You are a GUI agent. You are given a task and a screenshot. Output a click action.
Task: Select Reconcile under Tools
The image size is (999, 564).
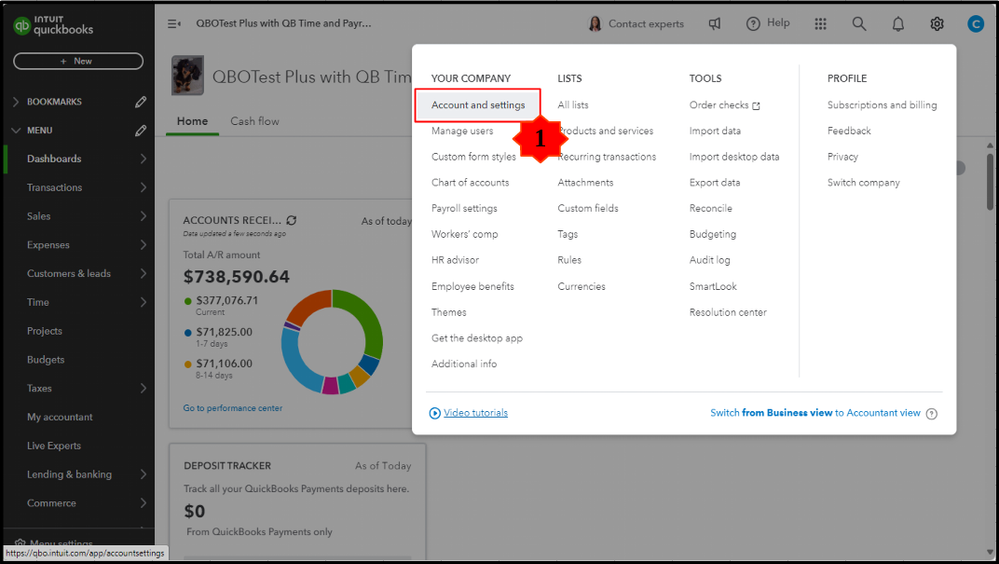[710, 208]
